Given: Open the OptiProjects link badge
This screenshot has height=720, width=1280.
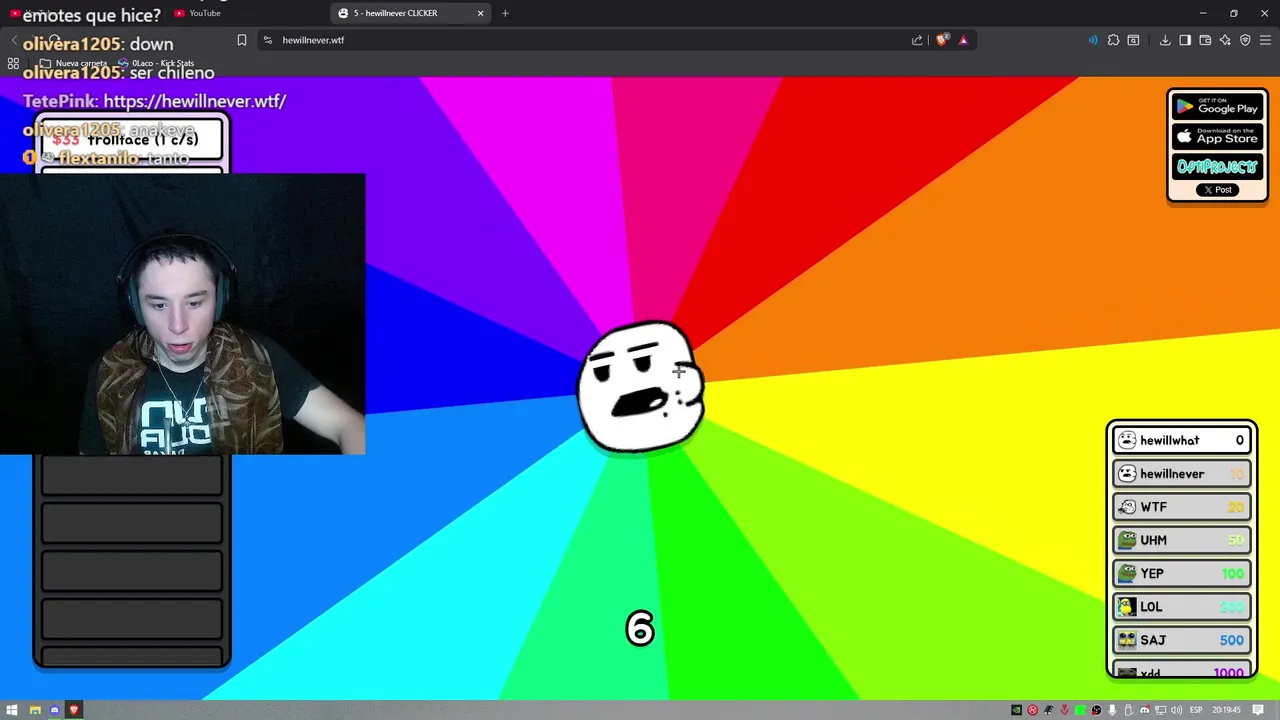Looking at the screenshot, I should click(x=1217, y=166).
